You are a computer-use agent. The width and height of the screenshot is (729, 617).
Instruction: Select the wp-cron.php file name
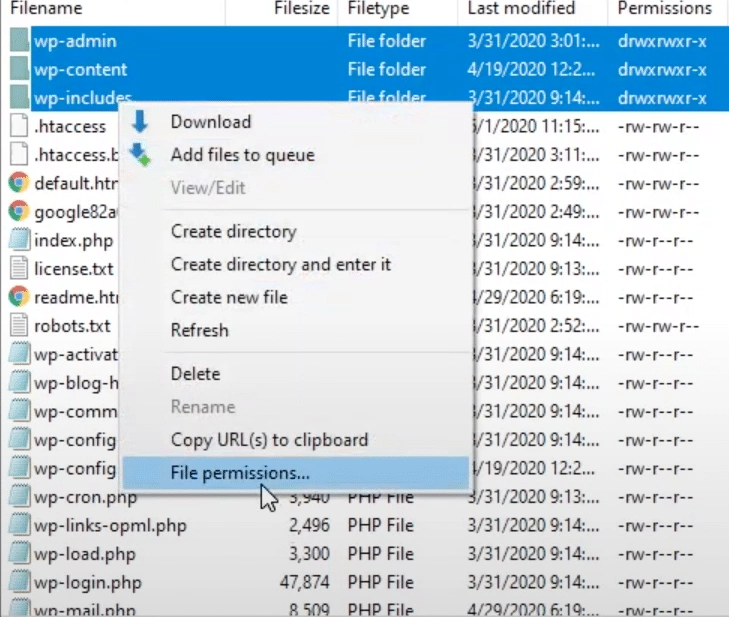pyautogui.click(x=85, y=497)
